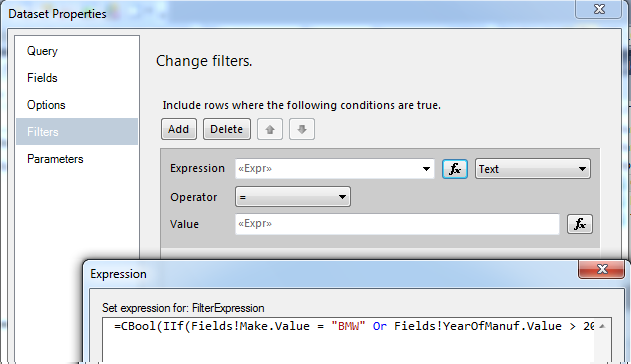The height and width of the screenshot is (364, 631).
Task: Delete the selected filter
Action: coord(227,129)
